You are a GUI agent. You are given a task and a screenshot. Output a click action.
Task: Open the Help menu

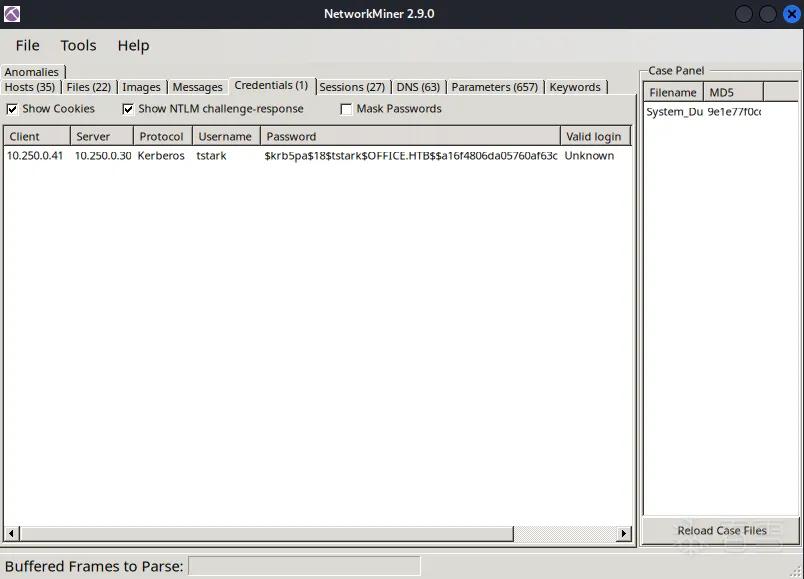[x=133, y=46]
